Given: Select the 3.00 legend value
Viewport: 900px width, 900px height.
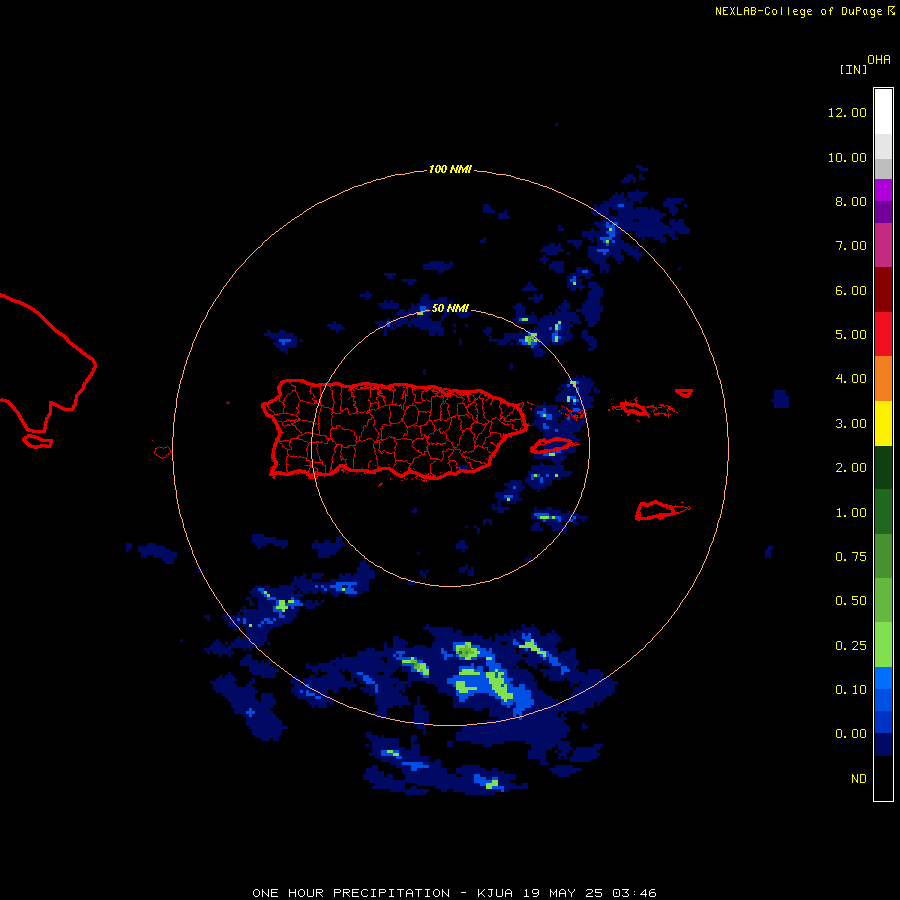Looking at the screenshot, I should [x=851, y=424].
